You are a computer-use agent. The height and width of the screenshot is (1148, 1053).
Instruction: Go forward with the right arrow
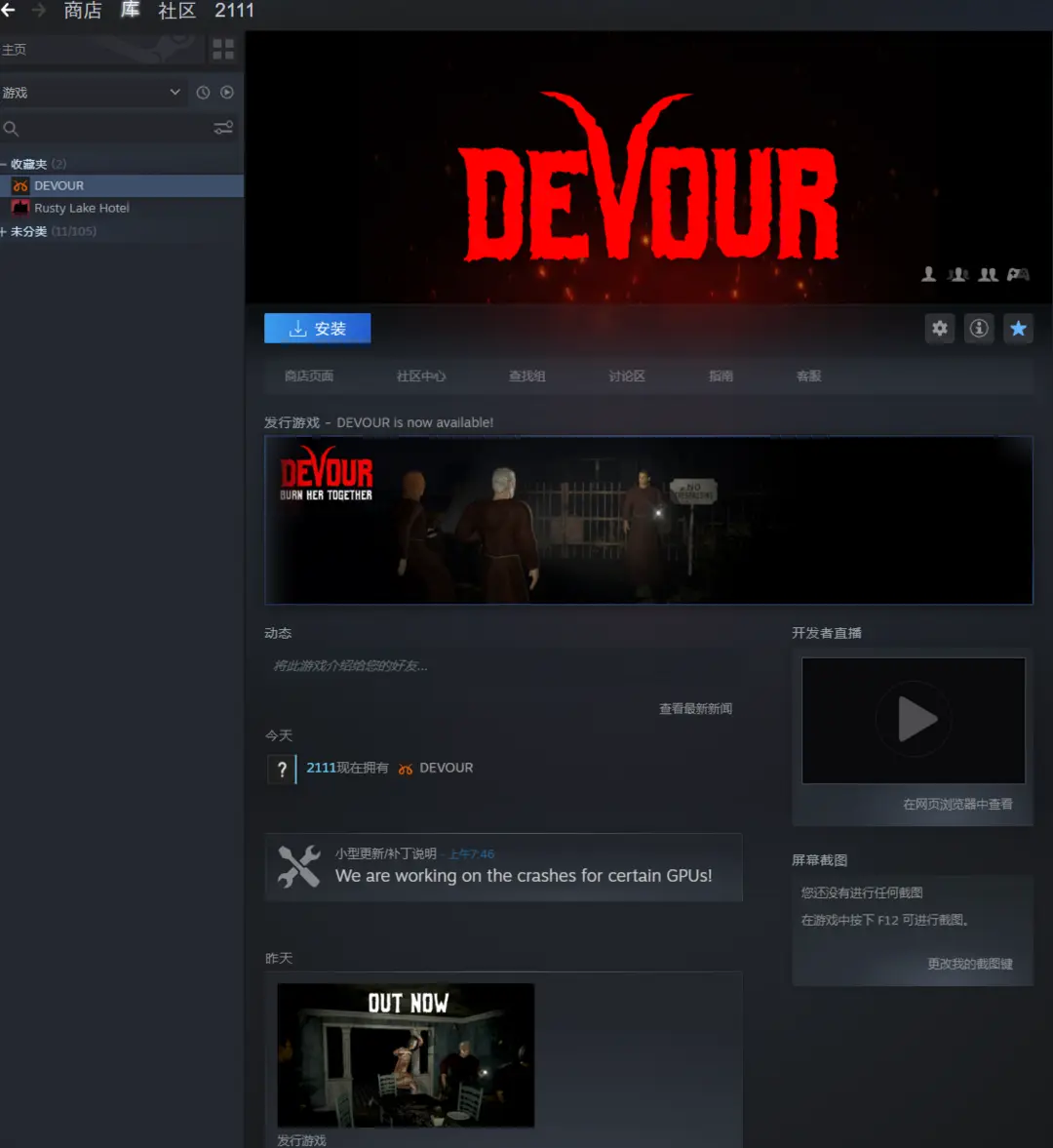click(38, 10)
